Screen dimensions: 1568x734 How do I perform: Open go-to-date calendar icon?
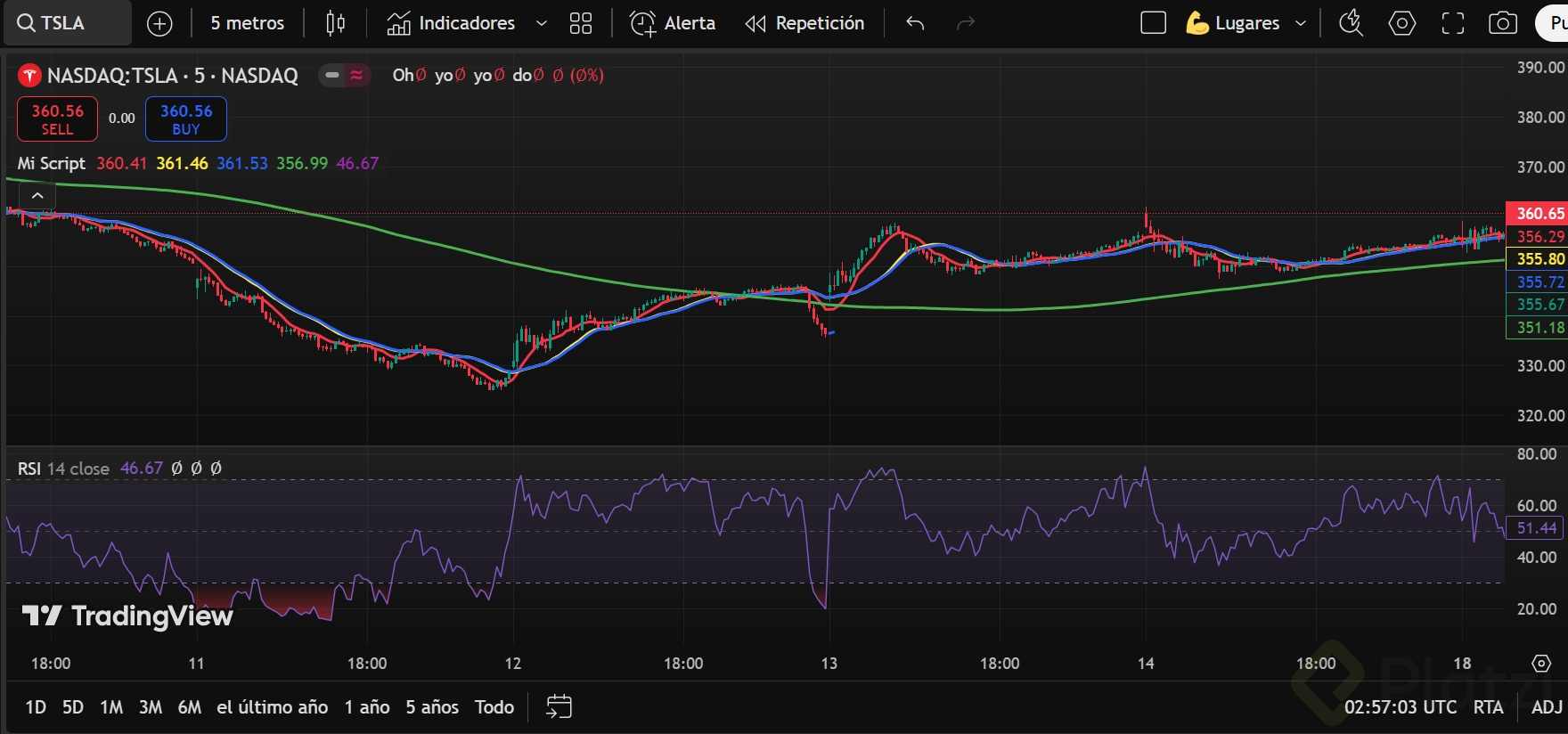pyautogui.click(x=559, y=707)
